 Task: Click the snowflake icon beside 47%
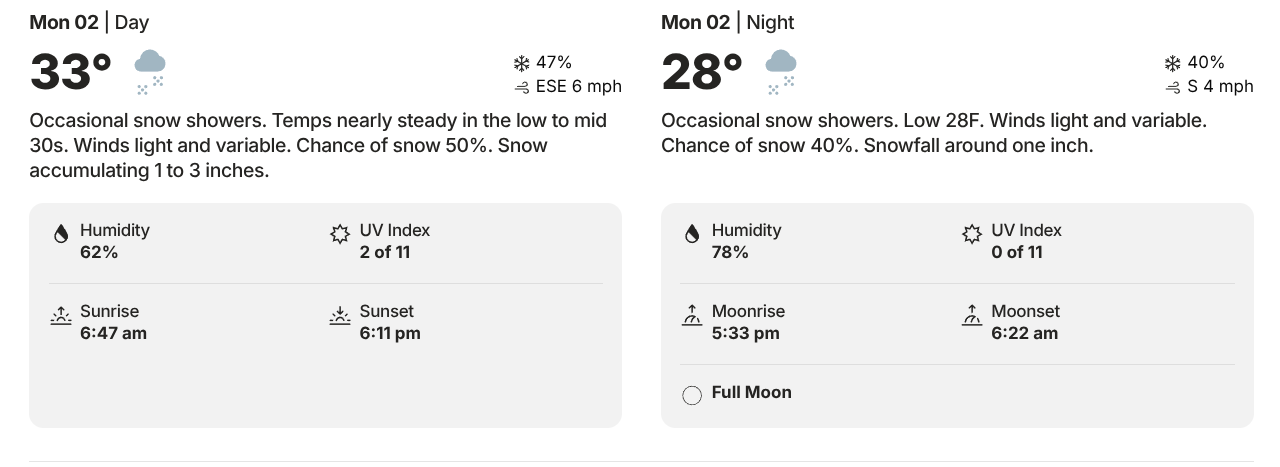[x=521, y=63]
